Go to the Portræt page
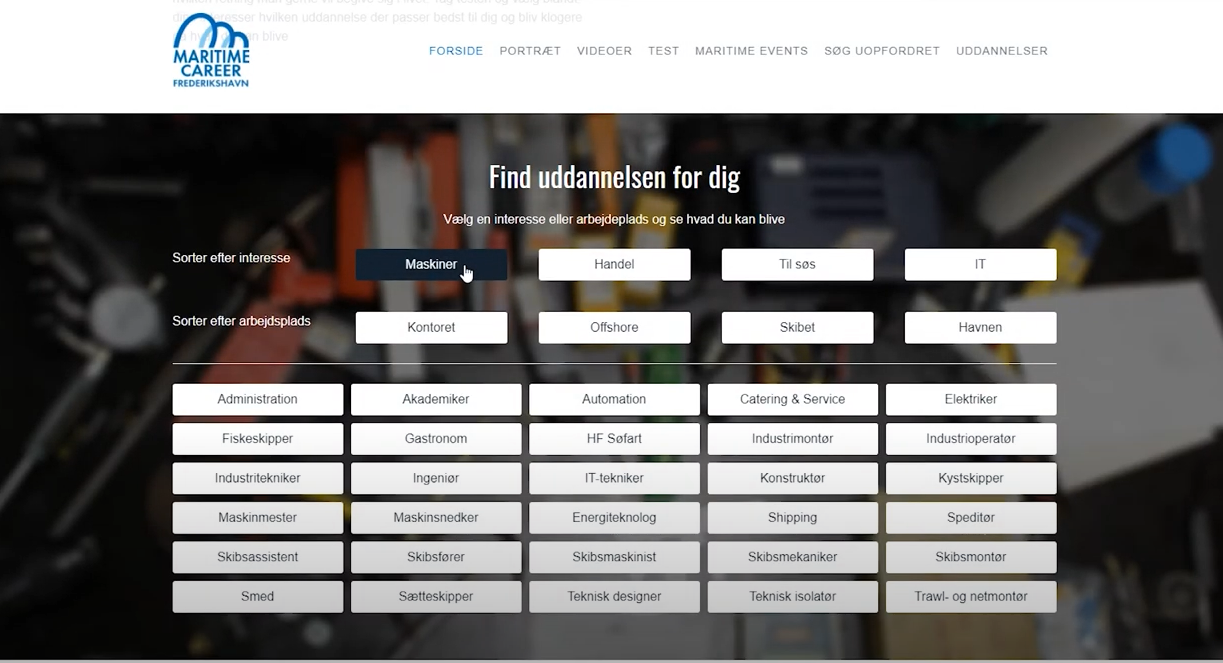The height and width of the screenshot is (663, 1223). tap(530, 51)
